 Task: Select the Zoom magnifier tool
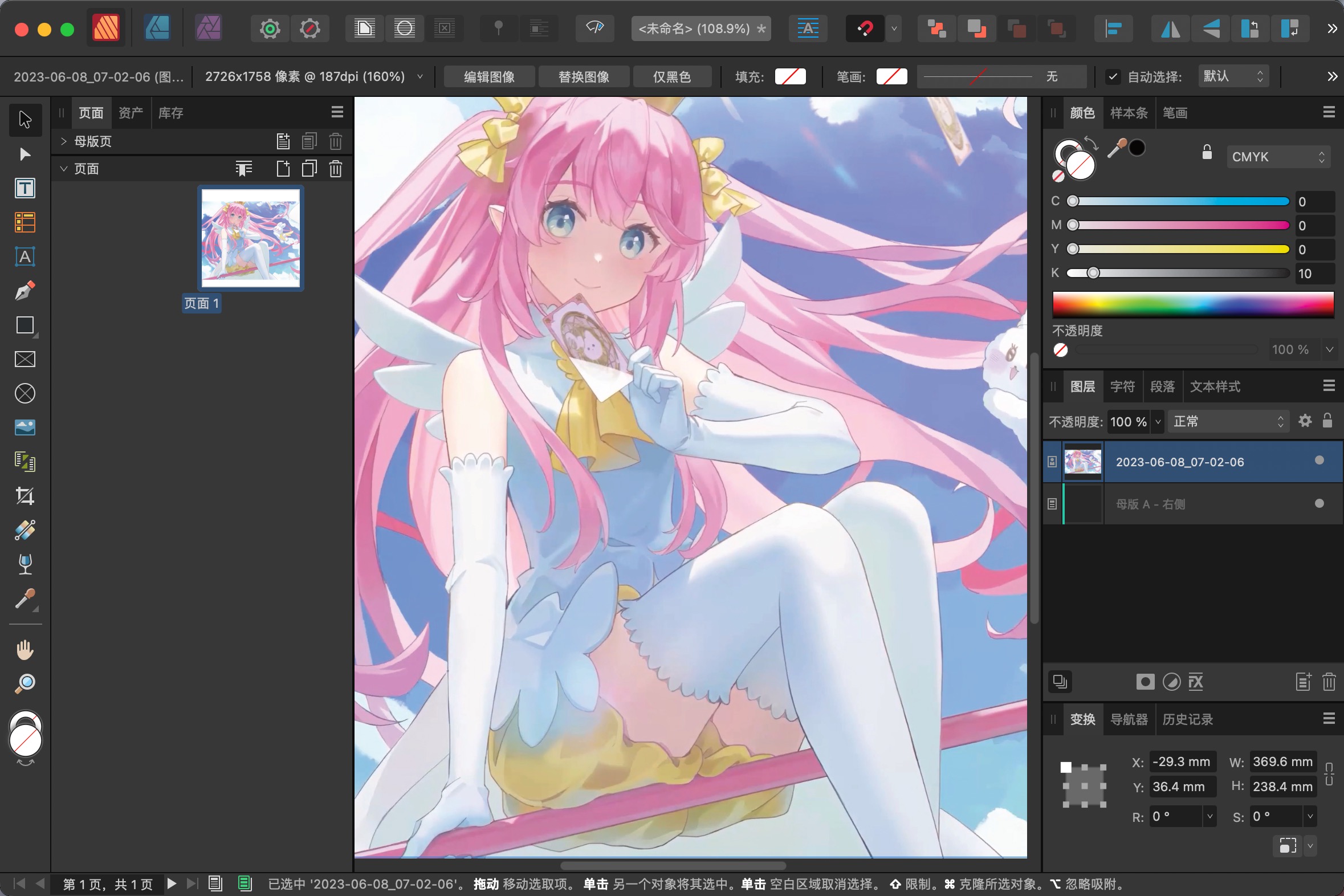click(25, 684)
